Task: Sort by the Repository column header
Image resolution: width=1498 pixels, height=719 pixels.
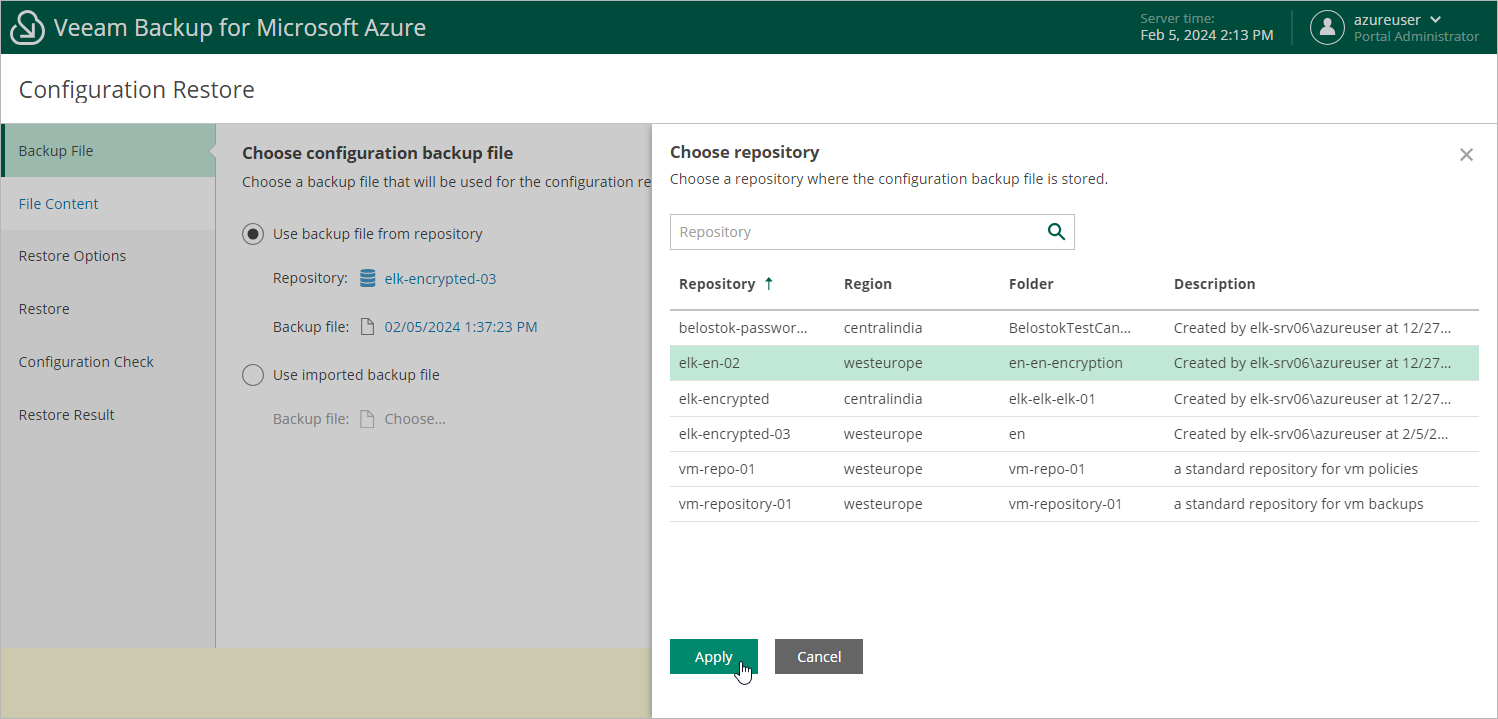Action: pos(717,284)
